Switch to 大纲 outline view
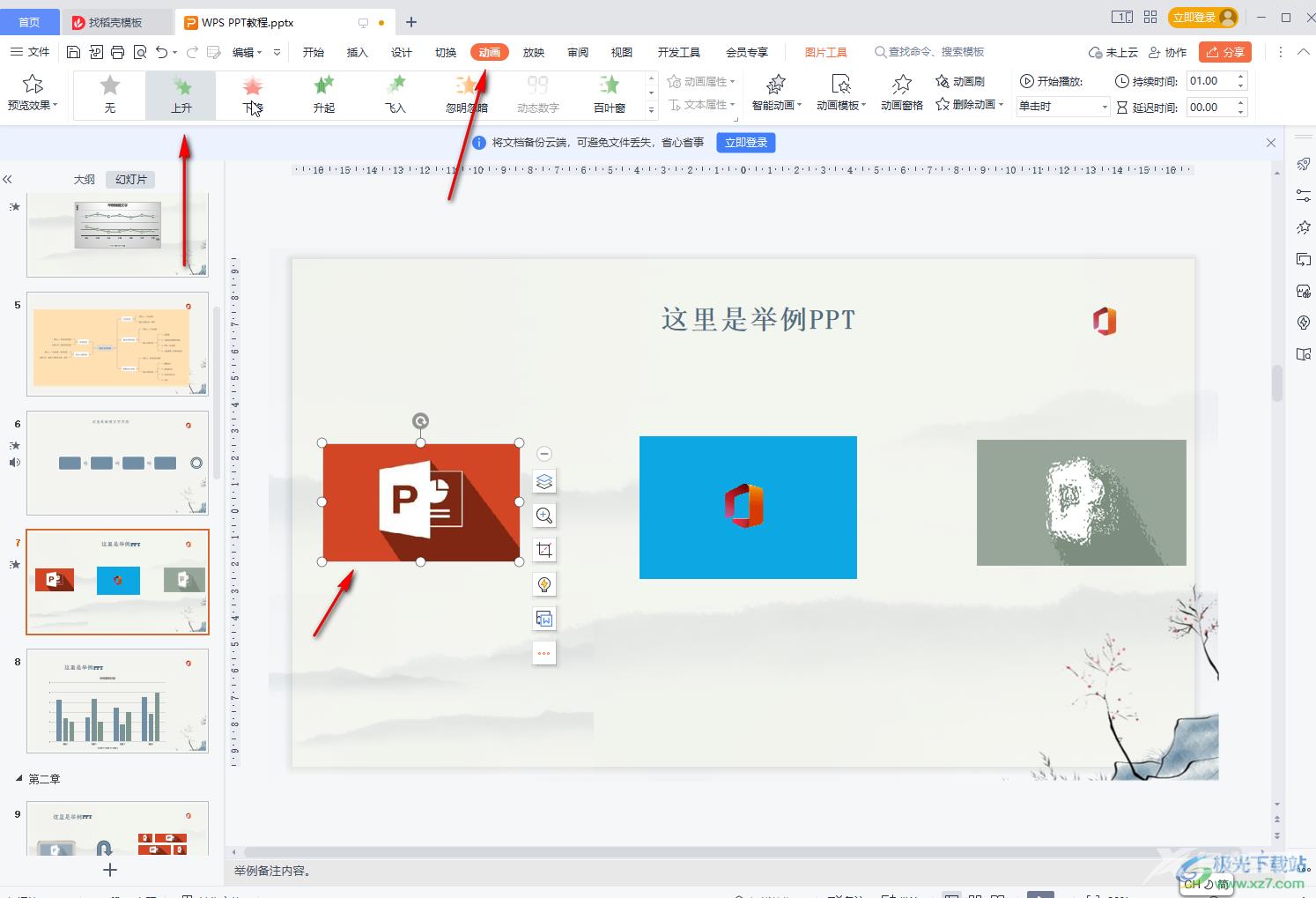Screen dimensions: 1316x898 click(85, 179)
